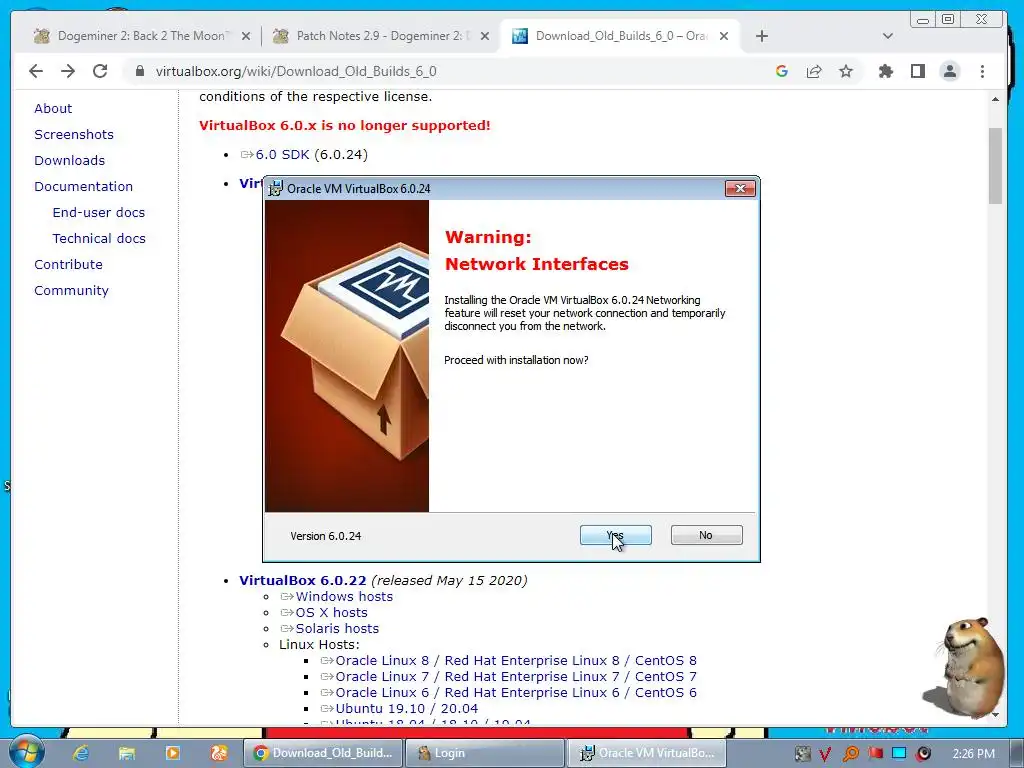Open the Screenshots sidebar link
Image resolution: width=1024 pixels, height=768 pixels.
[x=74, y=135]
